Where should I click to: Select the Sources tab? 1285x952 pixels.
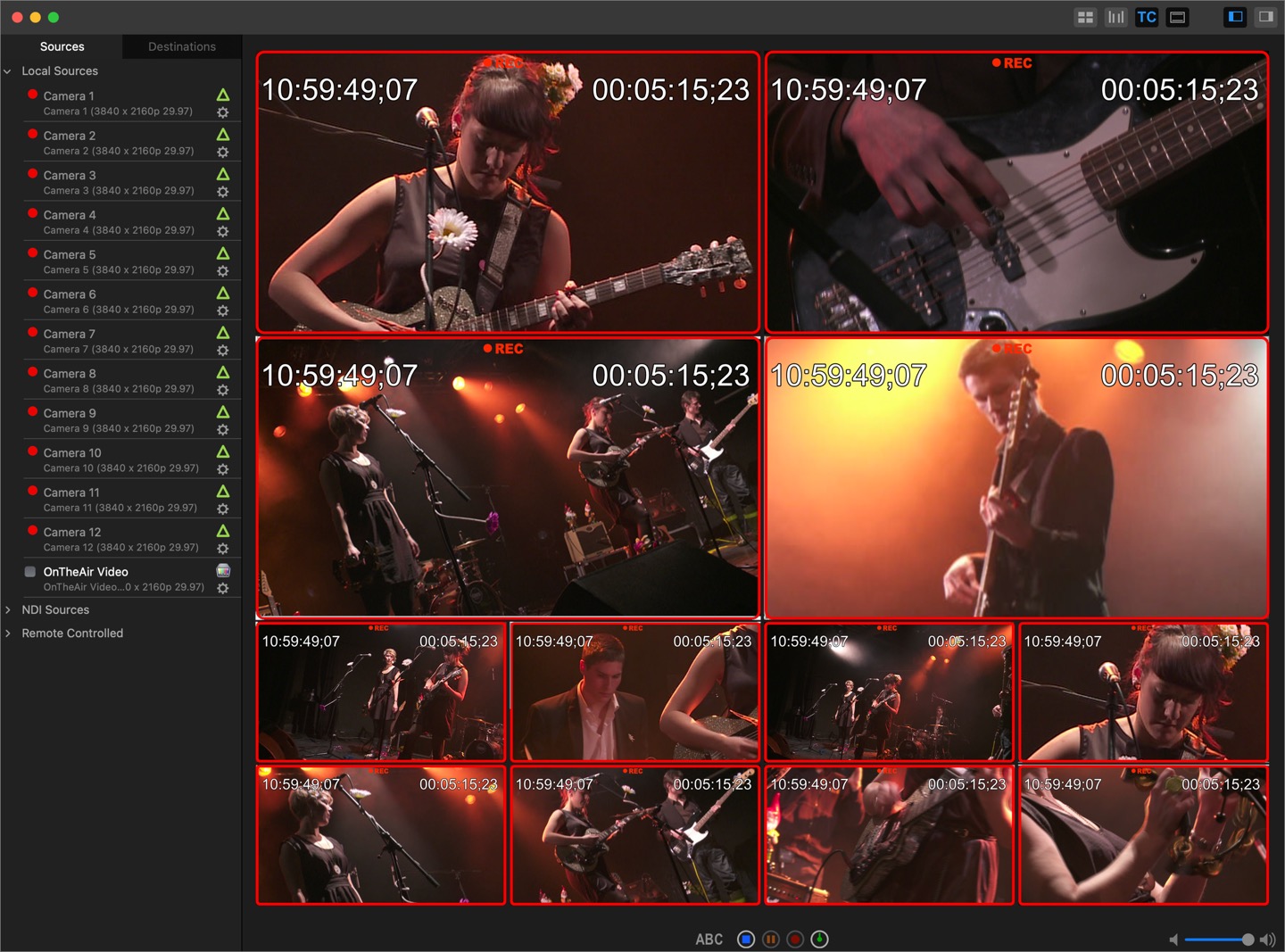point(62,46)
